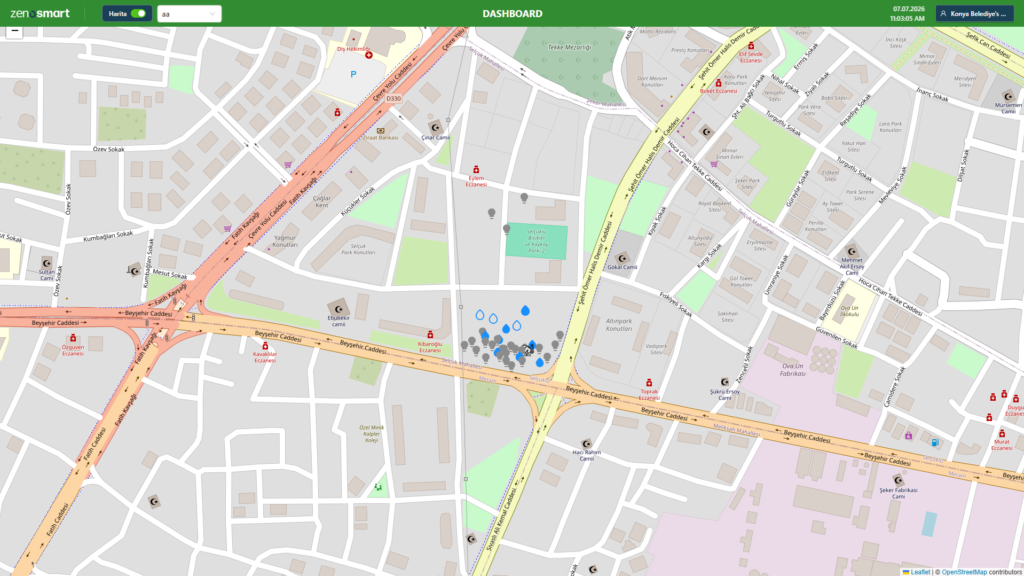
Task: Select the southeasternmost filled blue drop marker in the cluster
Action: click(x=539, y=362)
